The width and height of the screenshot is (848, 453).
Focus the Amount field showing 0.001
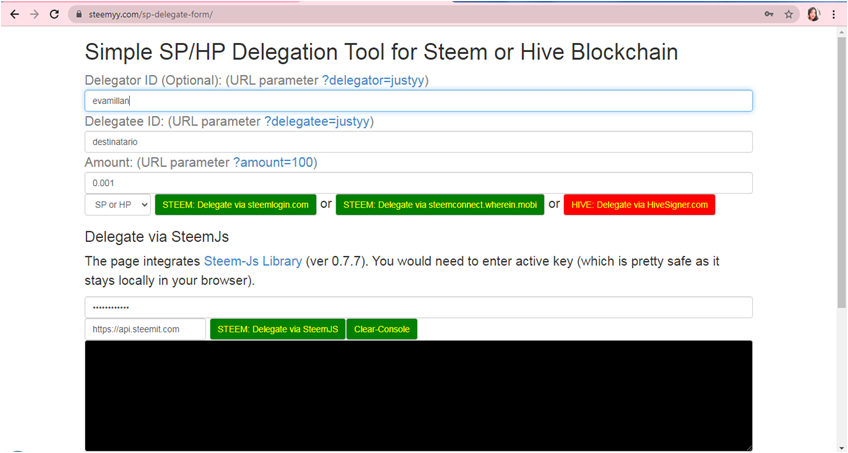419,183
